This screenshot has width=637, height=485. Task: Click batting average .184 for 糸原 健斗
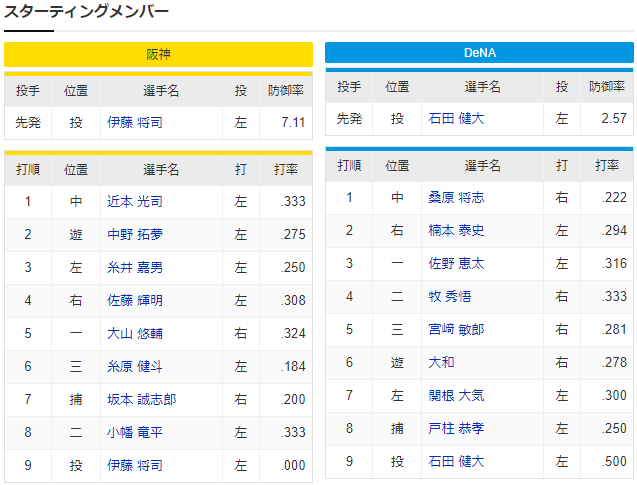293,366
